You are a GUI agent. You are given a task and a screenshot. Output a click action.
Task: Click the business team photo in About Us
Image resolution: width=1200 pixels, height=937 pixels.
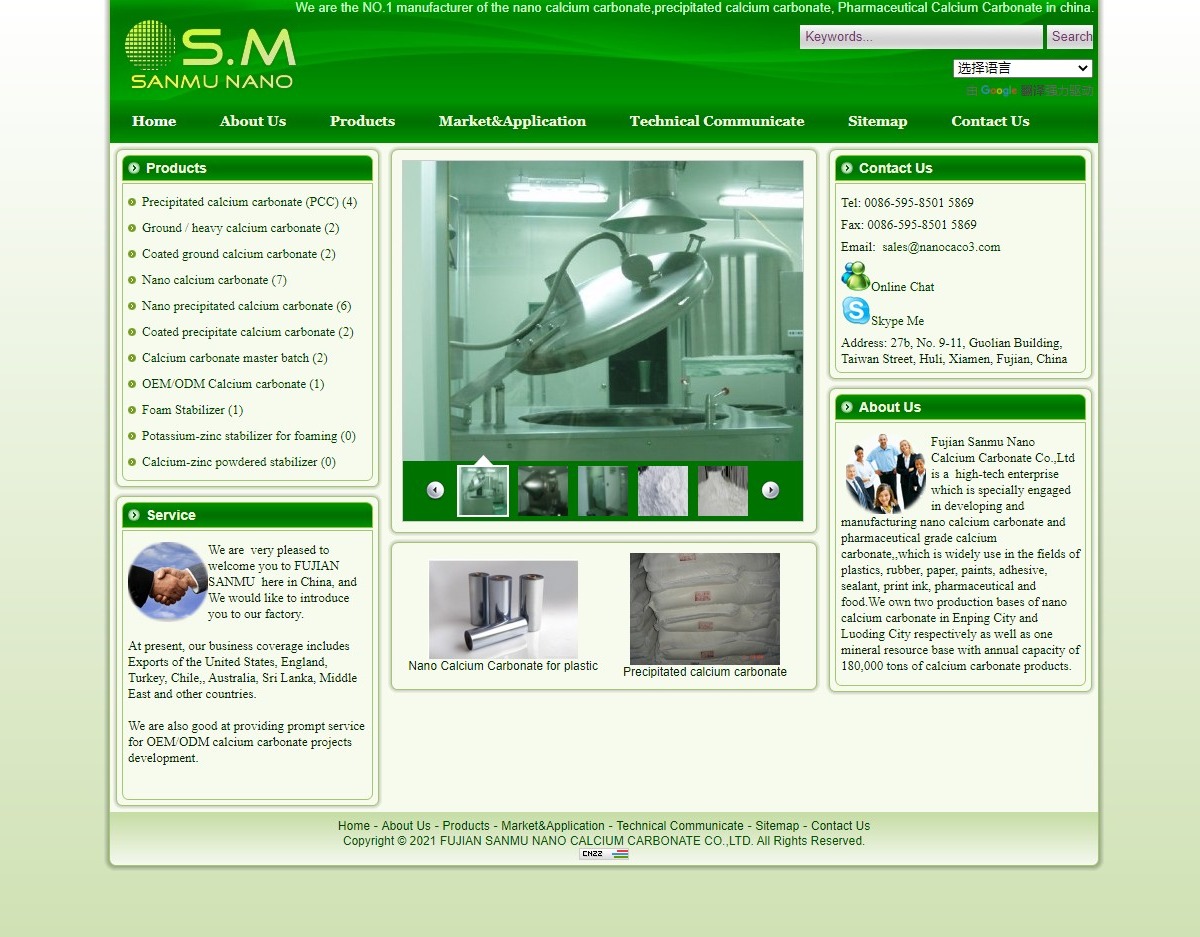click(x=885, y=473)
